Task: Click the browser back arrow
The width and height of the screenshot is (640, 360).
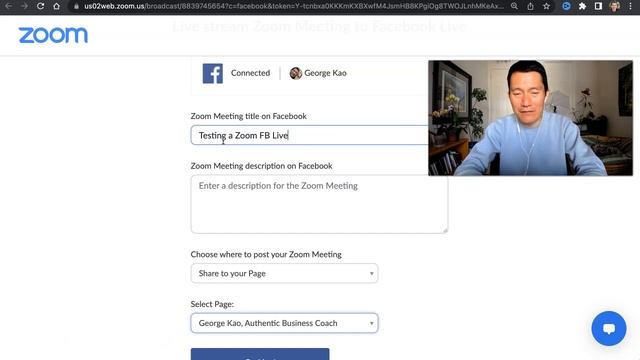Action: click(x=8, y=6)
